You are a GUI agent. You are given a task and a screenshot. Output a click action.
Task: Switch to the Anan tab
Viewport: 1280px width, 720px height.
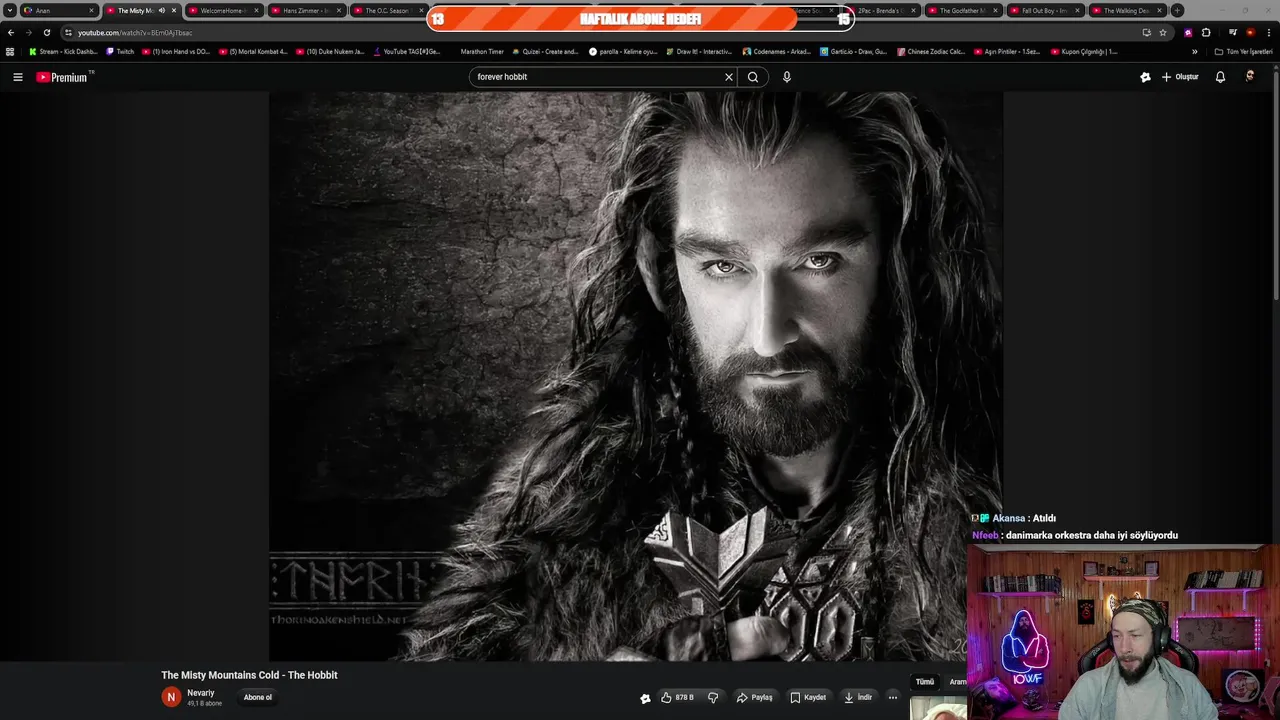(x=59, y=10)
